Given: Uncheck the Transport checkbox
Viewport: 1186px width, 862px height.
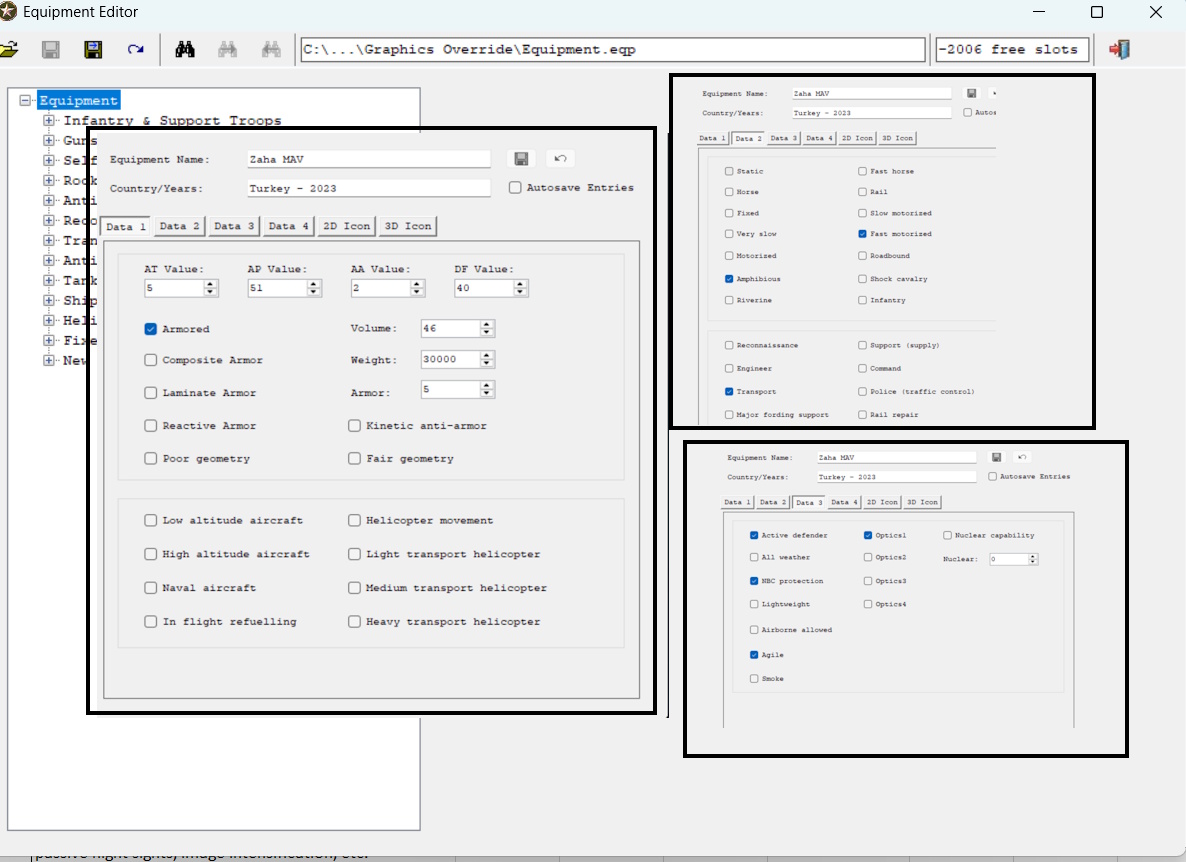Looking at the screenshot, I should (729, 392).
